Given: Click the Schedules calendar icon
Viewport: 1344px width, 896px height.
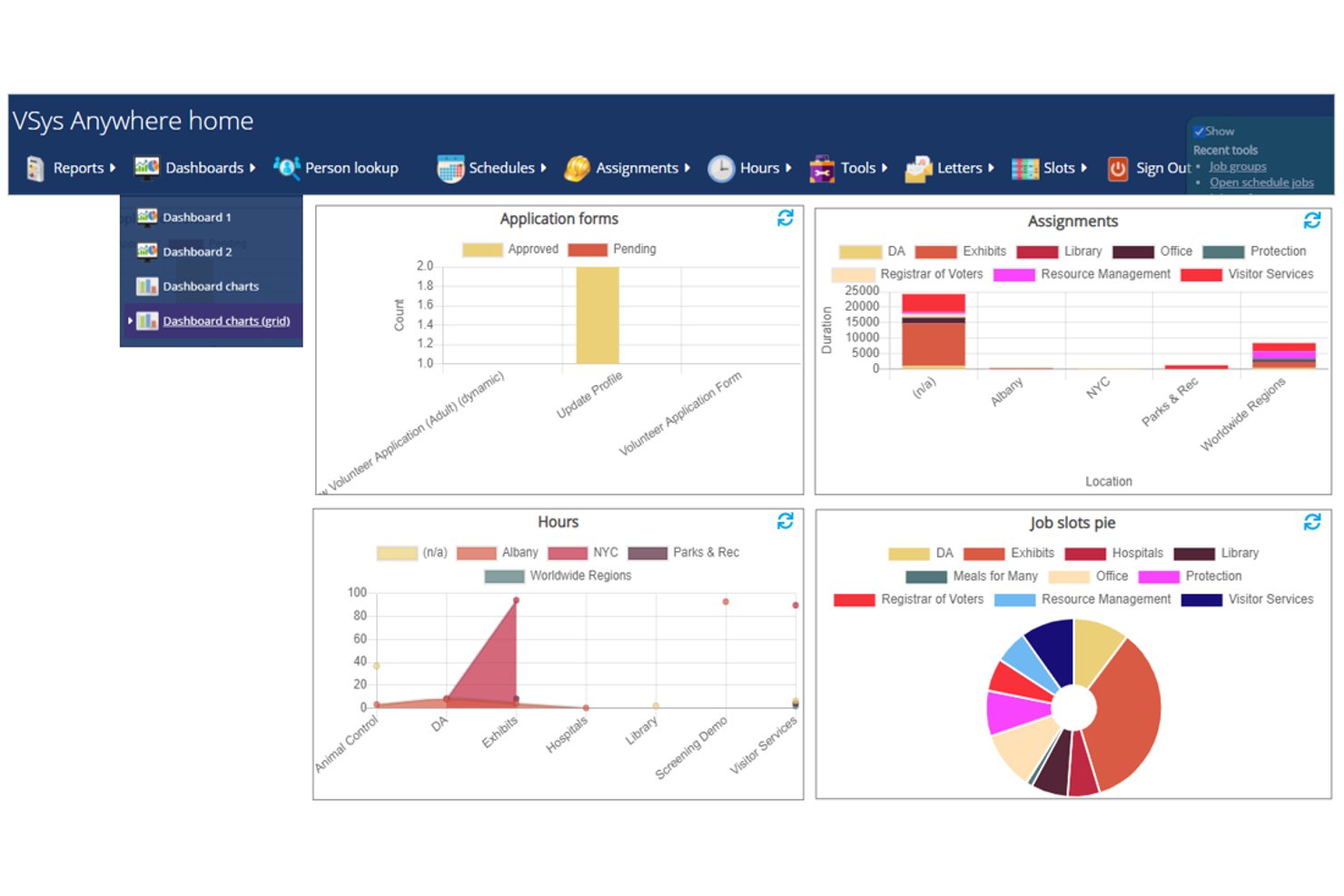Looking at the screenshot, I should (450, 168).
